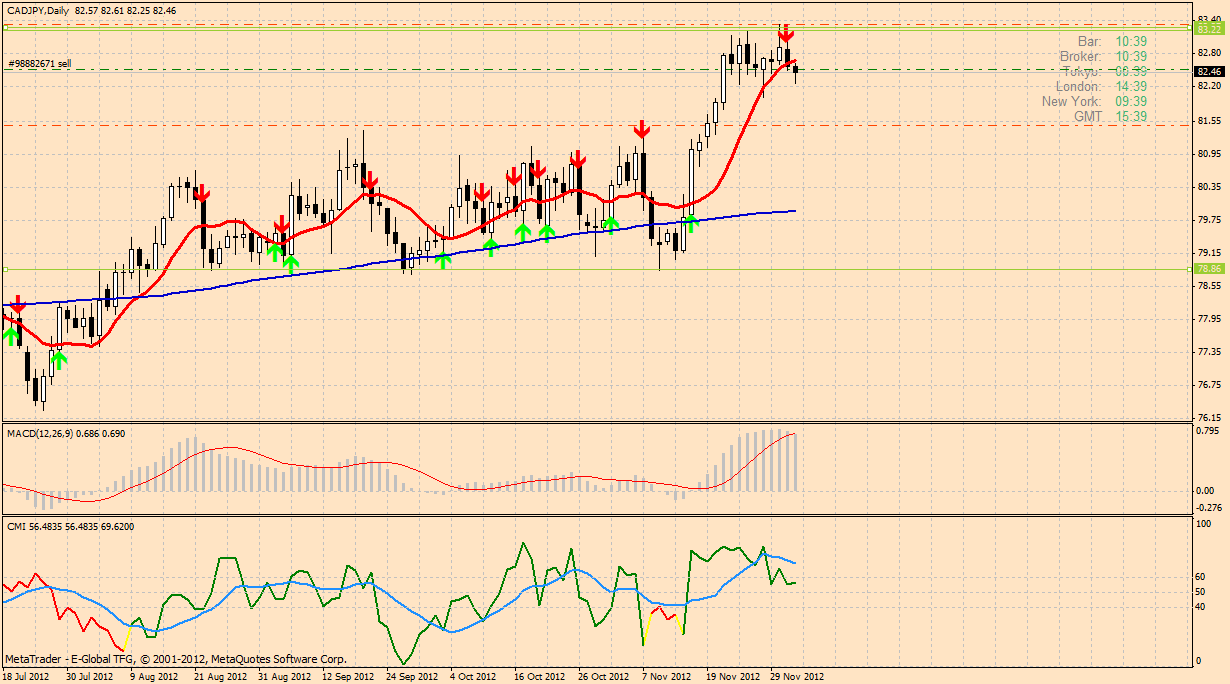Click the 100 level on CMI scale
This screenshot has height=684, width=1230.
[x=1205, y=523]
